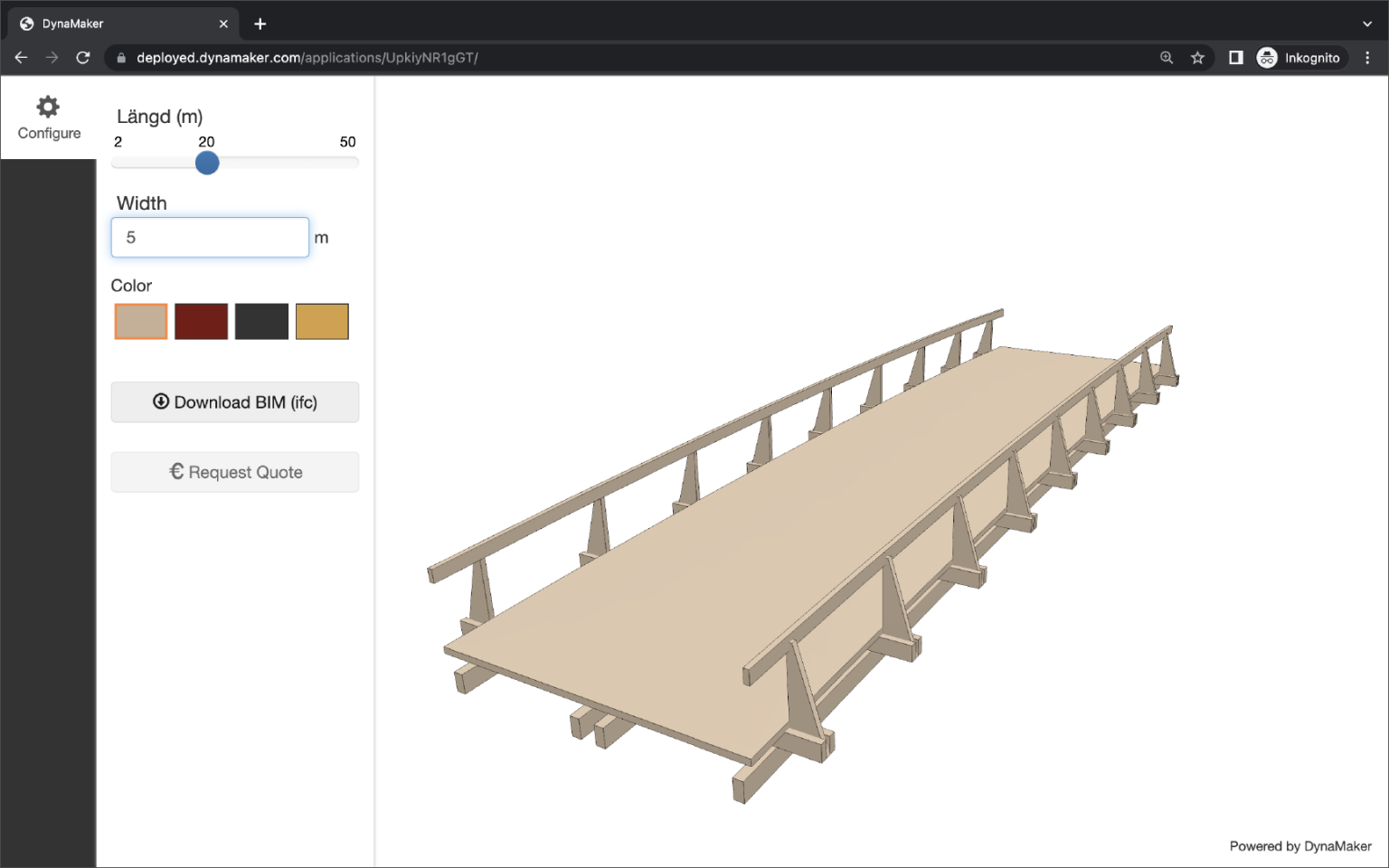Adjust the Längd slider handle

[x=206, y=163]
